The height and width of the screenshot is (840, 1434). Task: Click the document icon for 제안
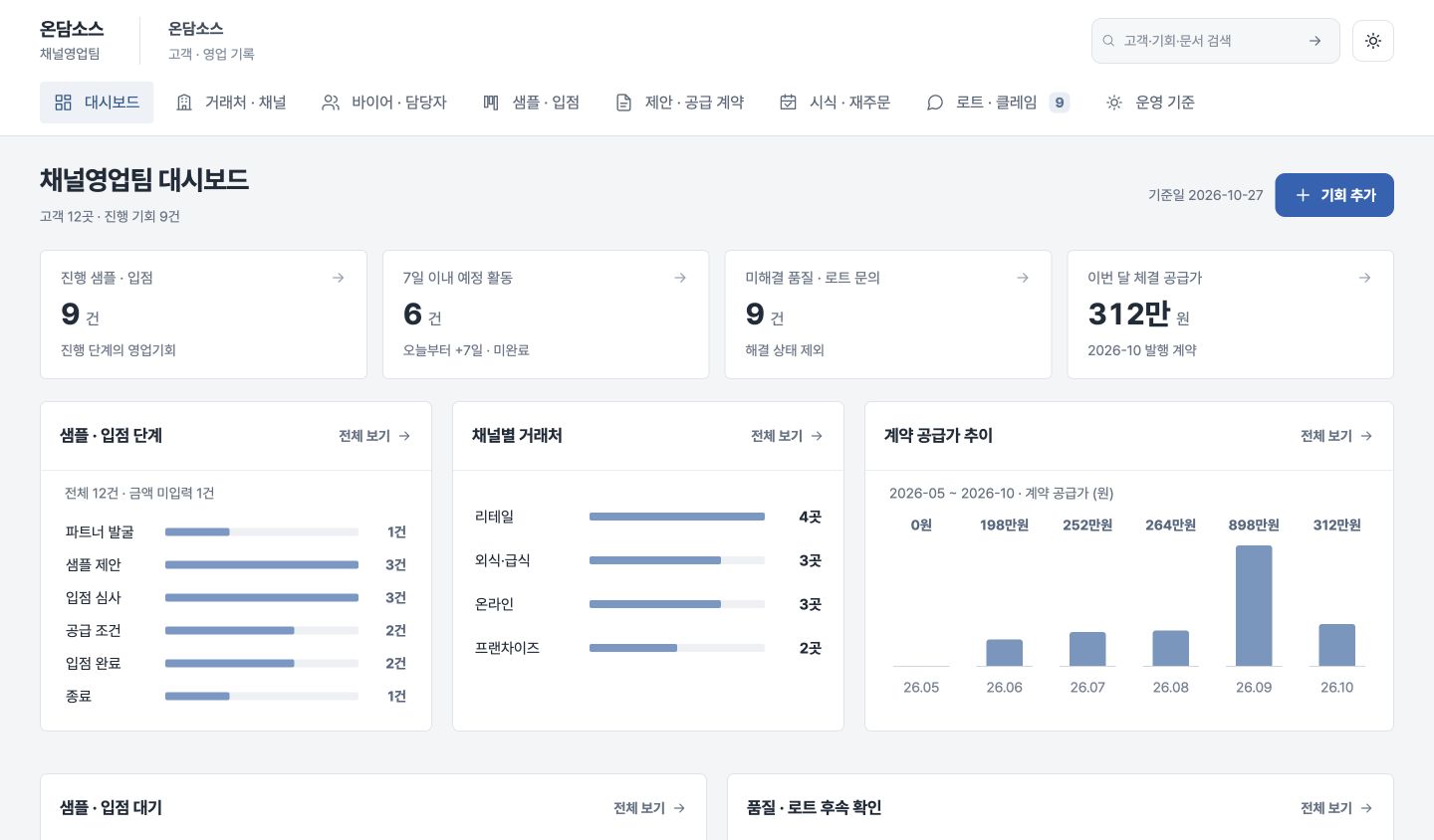[623, 103]
